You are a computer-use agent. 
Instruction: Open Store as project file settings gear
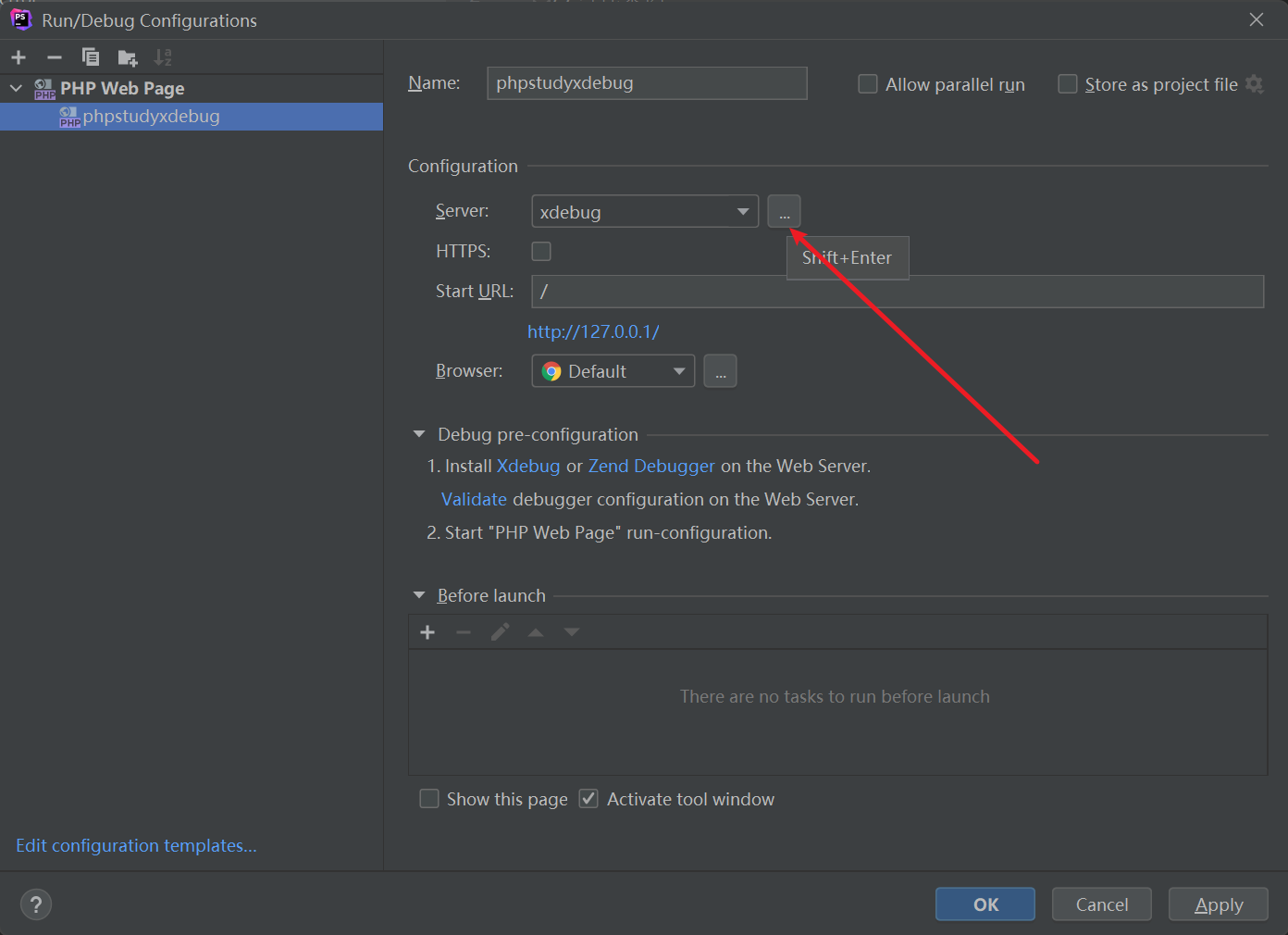pos(1255,84)
